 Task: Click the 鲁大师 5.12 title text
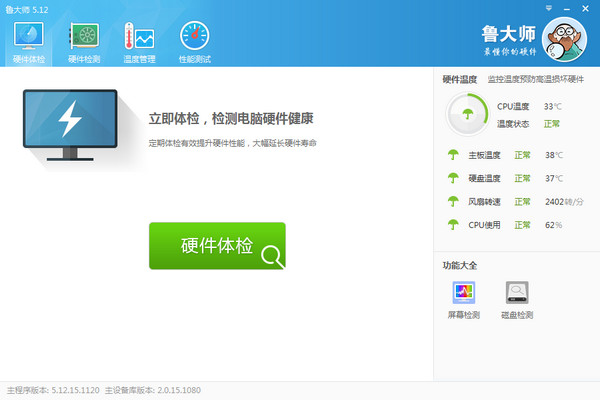pyautogui.click(x=27, y=10)
